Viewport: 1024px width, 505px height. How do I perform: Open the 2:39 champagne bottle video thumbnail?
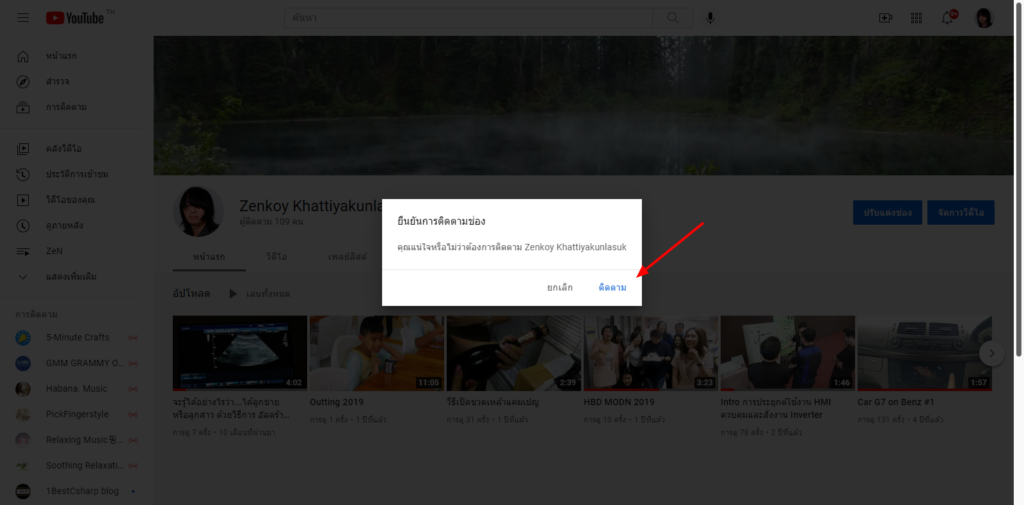pos(514,353)
